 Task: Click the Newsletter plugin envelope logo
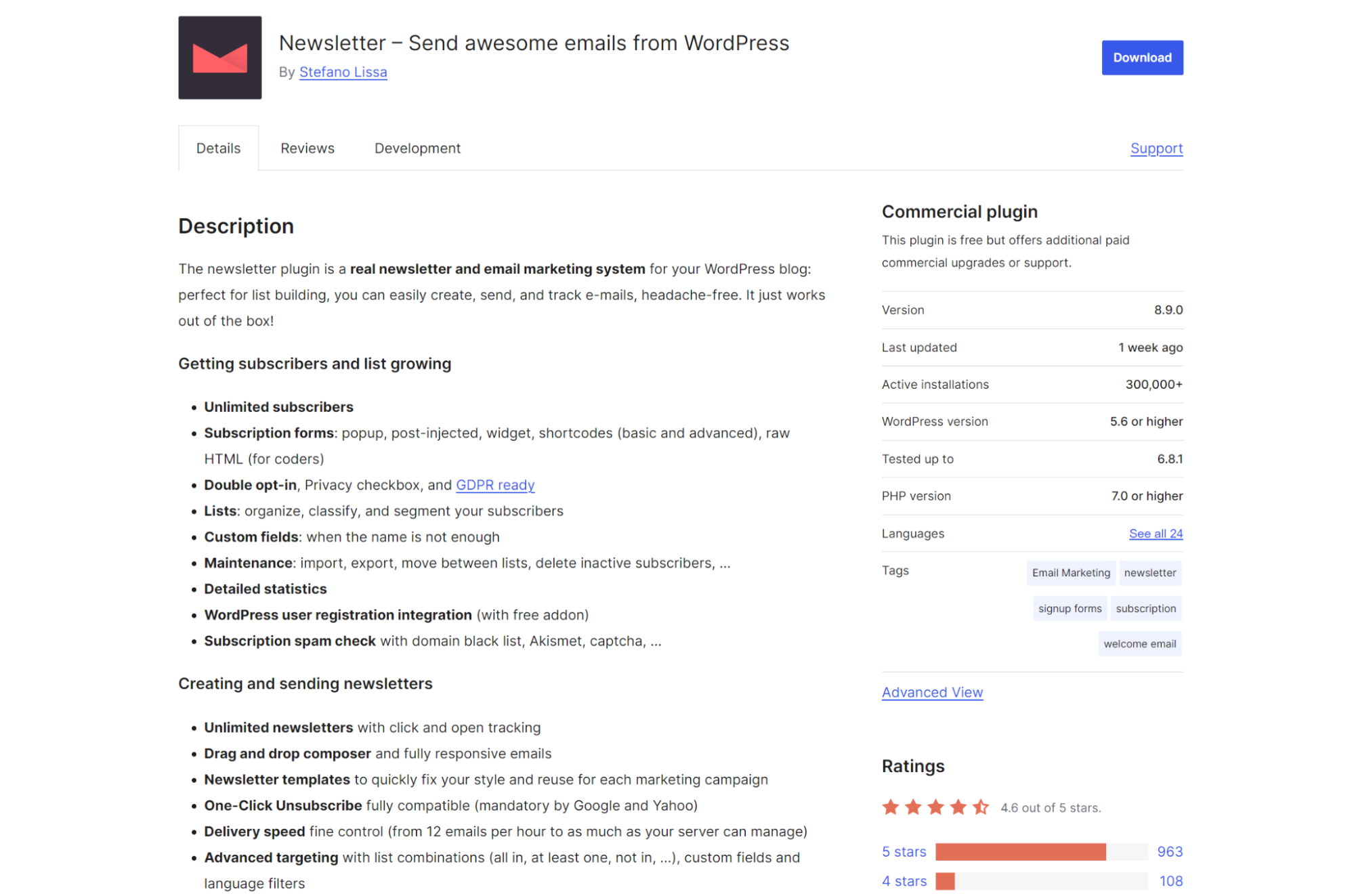click(219, 58)
